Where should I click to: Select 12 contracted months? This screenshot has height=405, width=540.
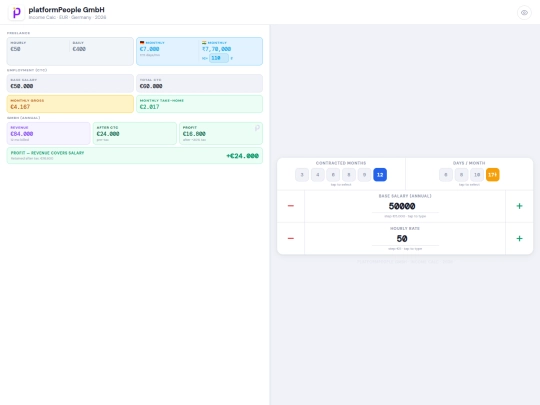point(380,175)
